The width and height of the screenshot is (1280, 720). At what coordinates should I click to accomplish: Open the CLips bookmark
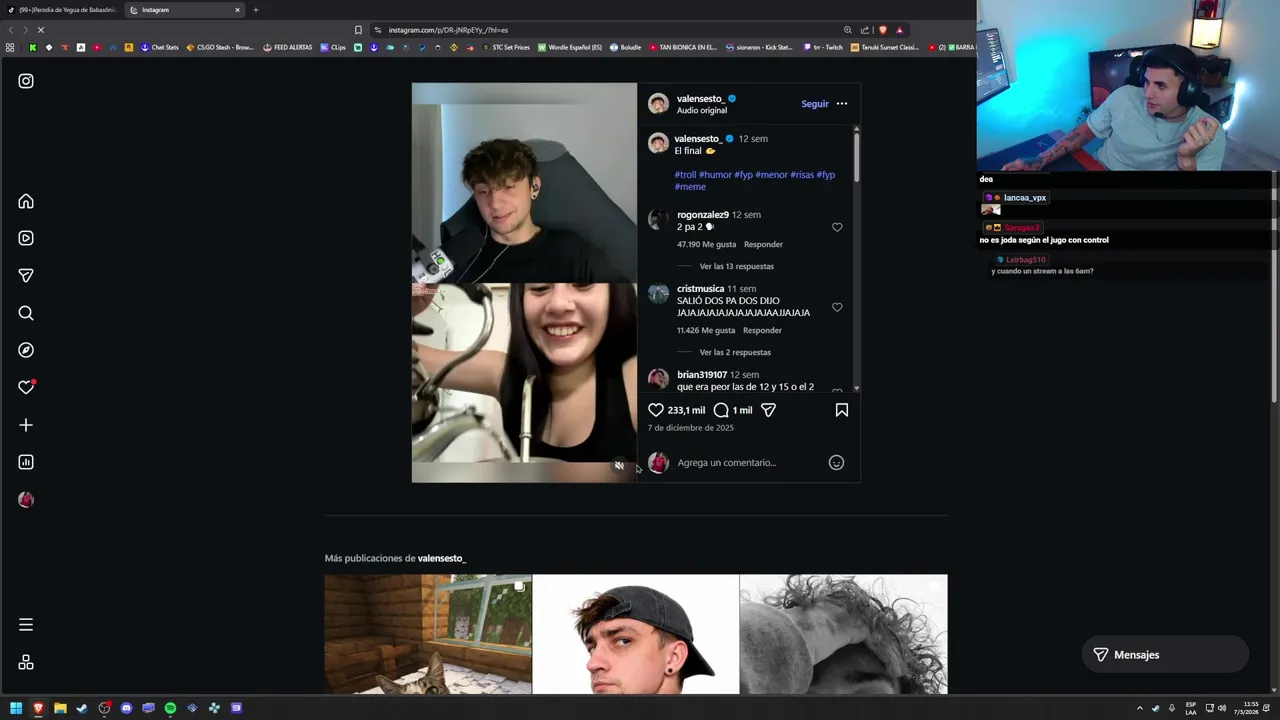point(333,47)
